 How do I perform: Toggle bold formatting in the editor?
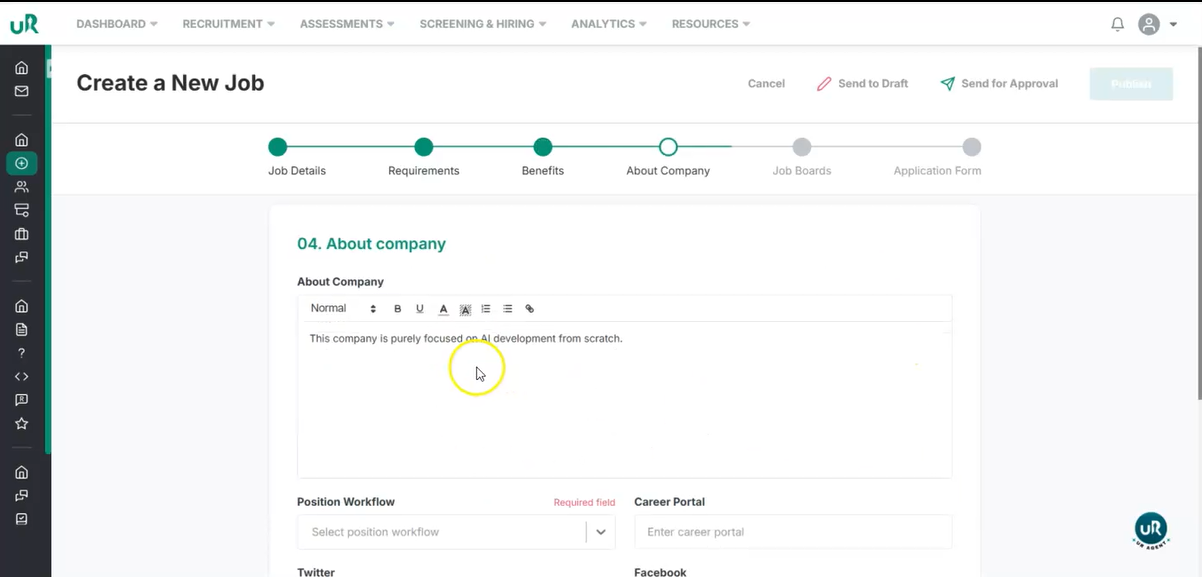coord(397,309)
